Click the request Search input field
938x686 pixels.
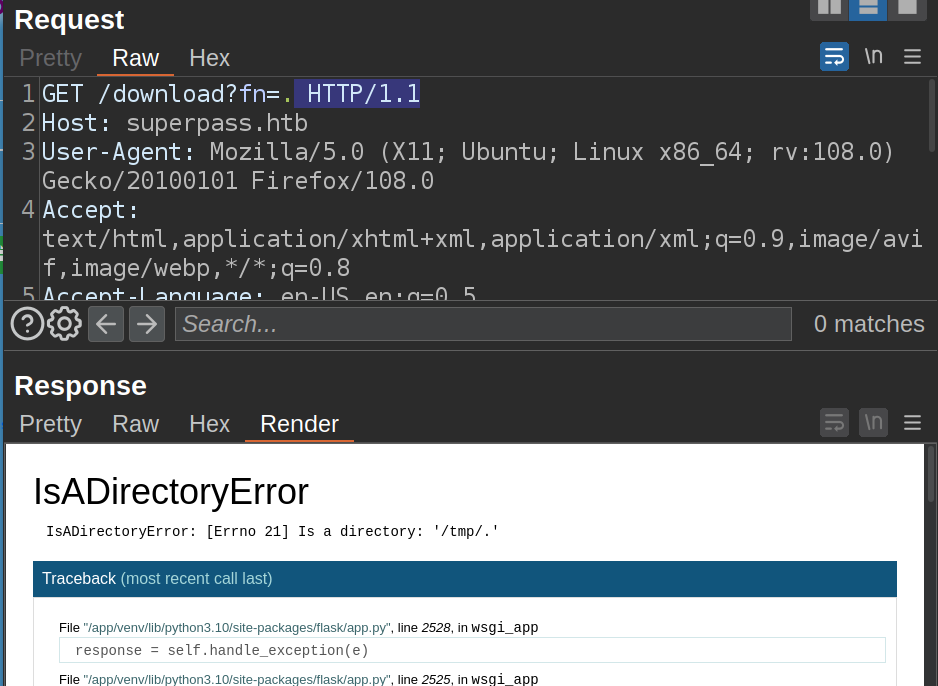(x=482, y=324)
